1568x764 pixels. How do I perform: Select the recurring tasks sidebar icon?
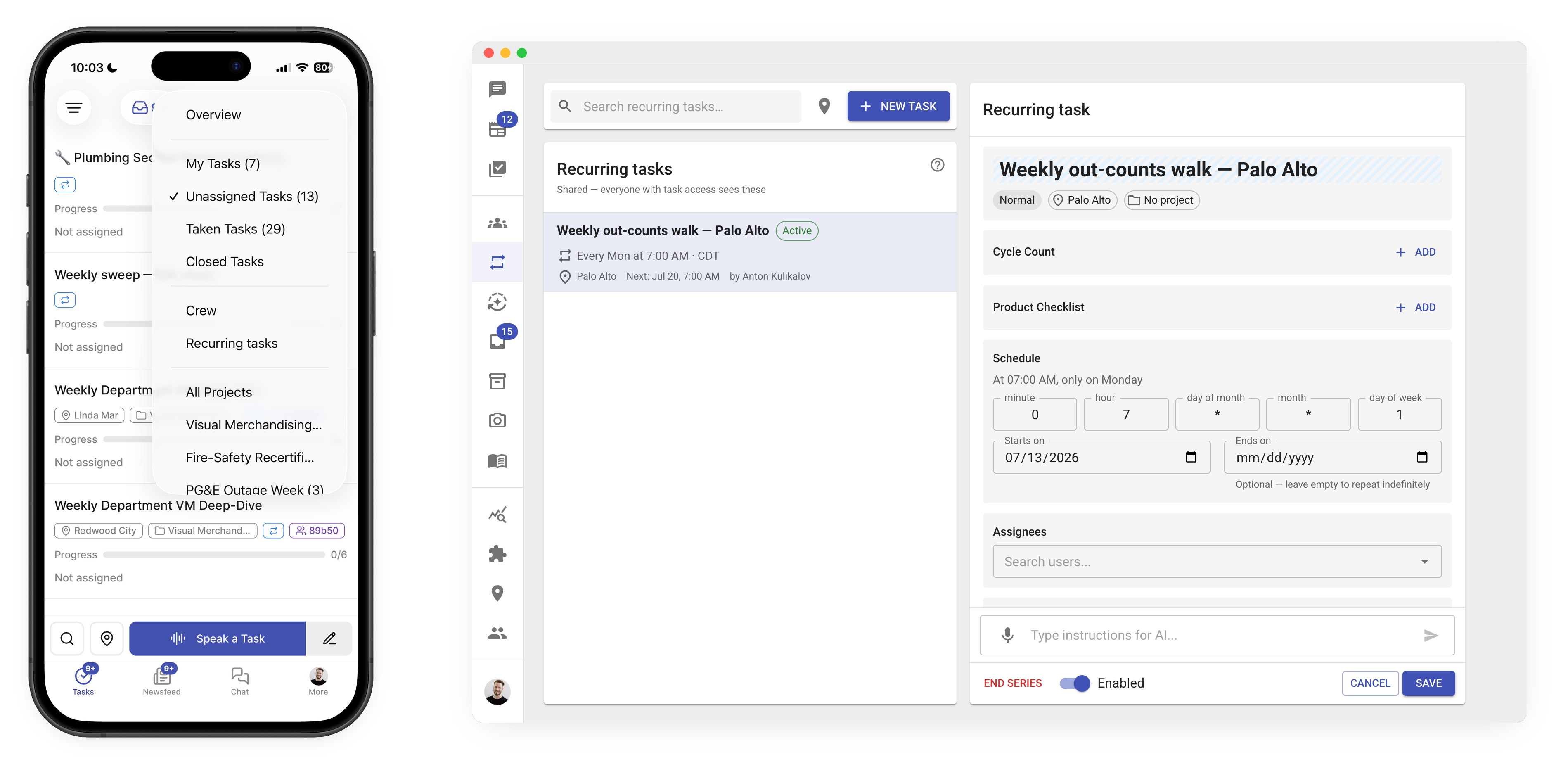(497, 262)
